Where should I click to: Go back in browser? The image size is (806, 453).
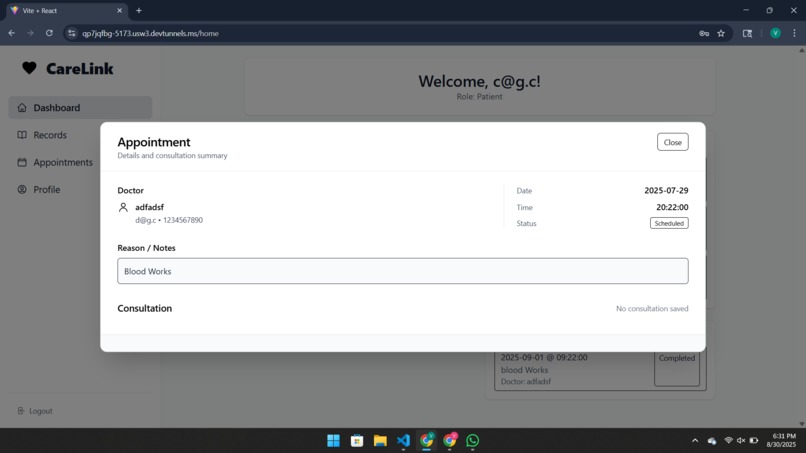[11, 33]
